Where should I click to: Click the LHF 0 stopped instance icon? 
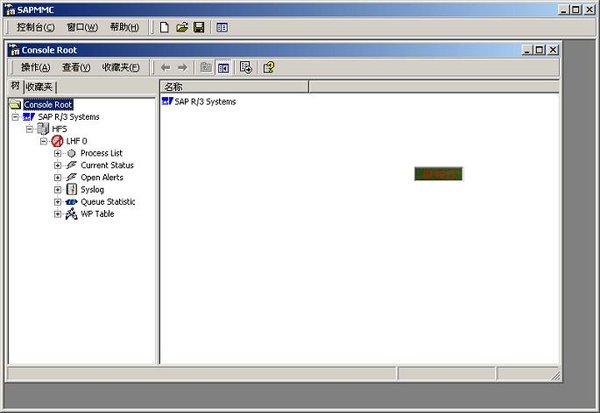coord(57,141)
